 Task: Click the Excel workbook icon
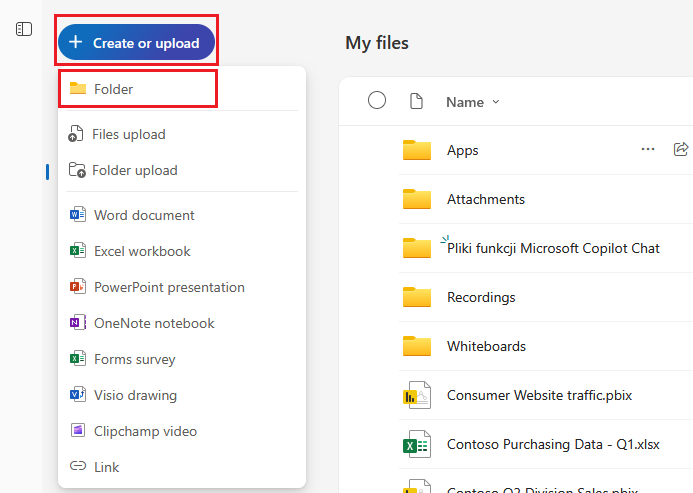(x=78, y=251)
